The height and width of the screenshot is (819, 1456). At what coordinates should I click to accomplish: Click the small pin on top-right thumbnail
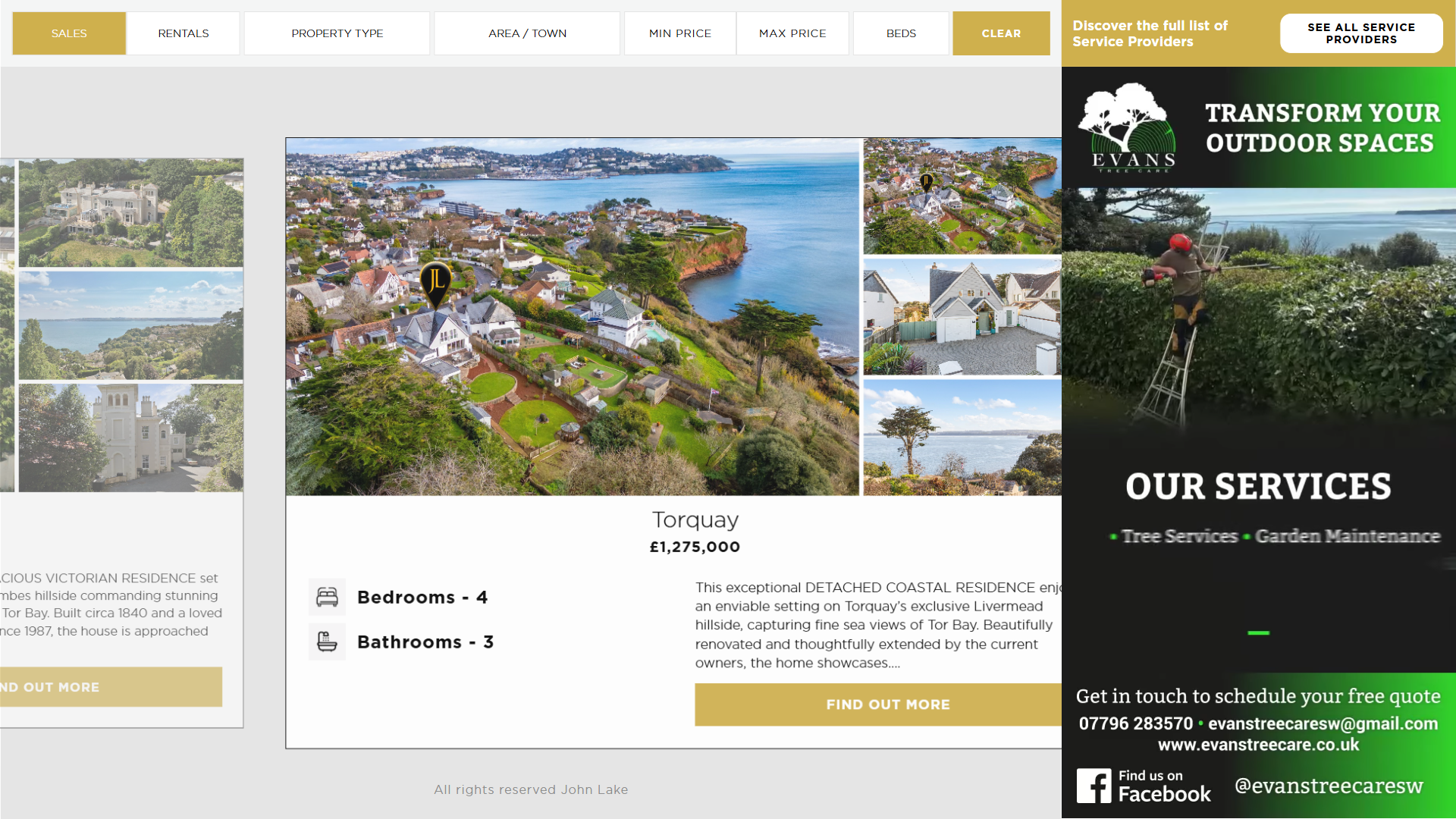point(926,182)
